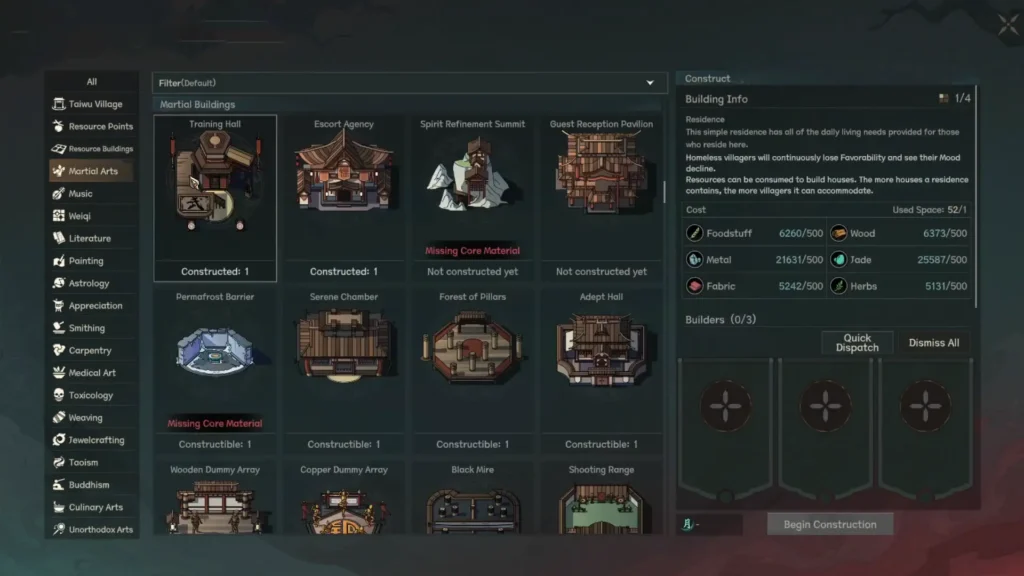Click the Foodstuff resource icon

tap(694, 232)
